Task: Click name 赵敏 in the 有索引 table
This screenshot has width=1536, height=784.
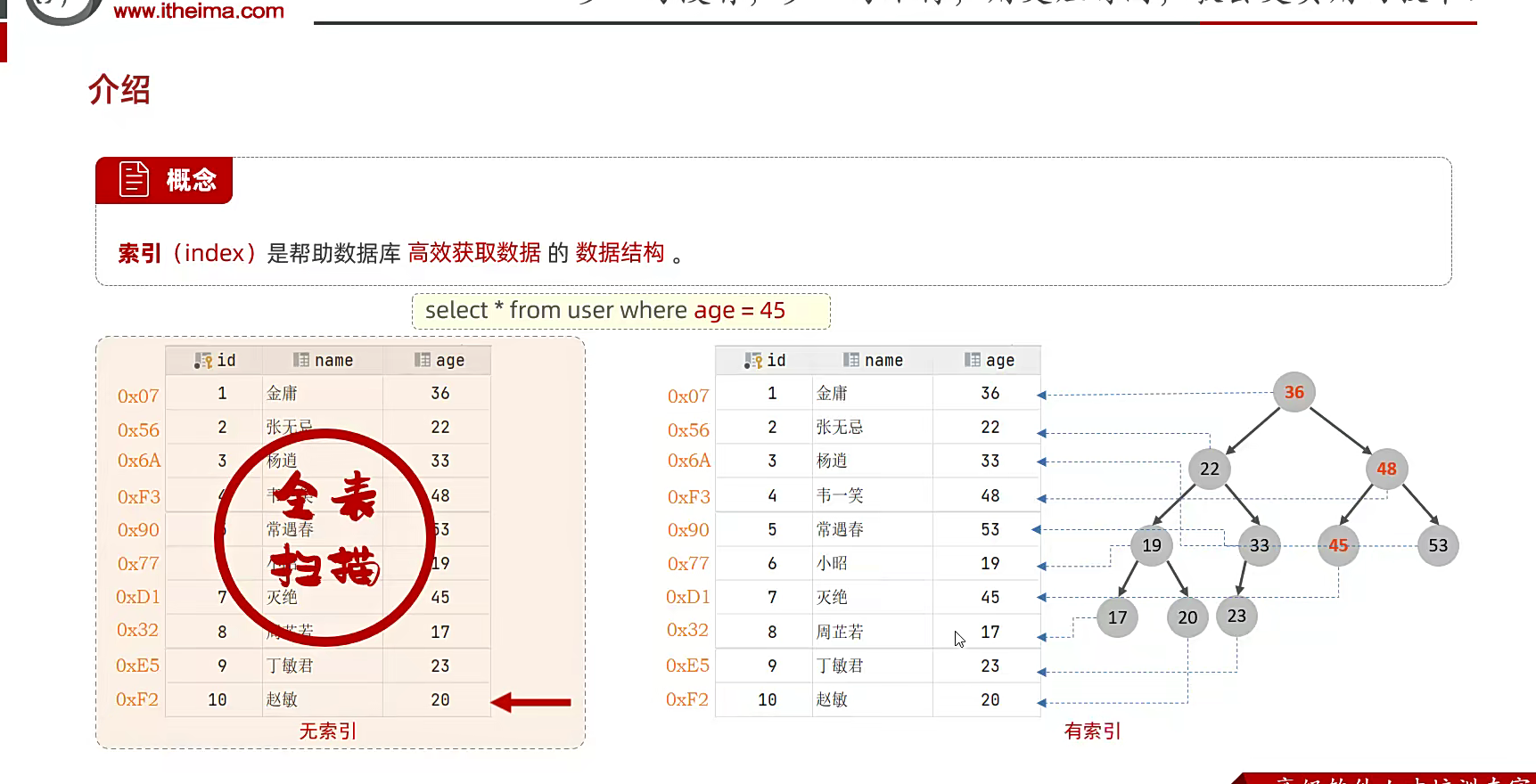Action: click(832, 699)
